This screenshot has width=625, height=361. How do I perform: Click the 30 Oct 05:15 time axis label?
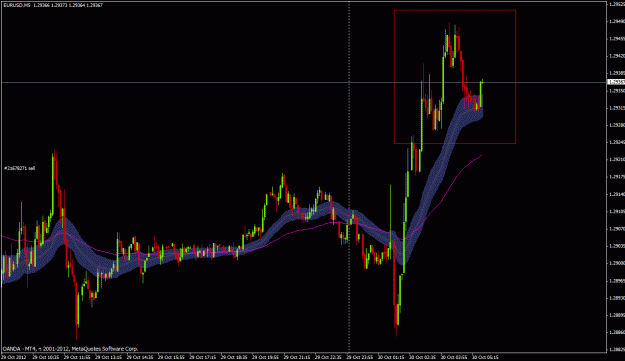pos(485,357)
